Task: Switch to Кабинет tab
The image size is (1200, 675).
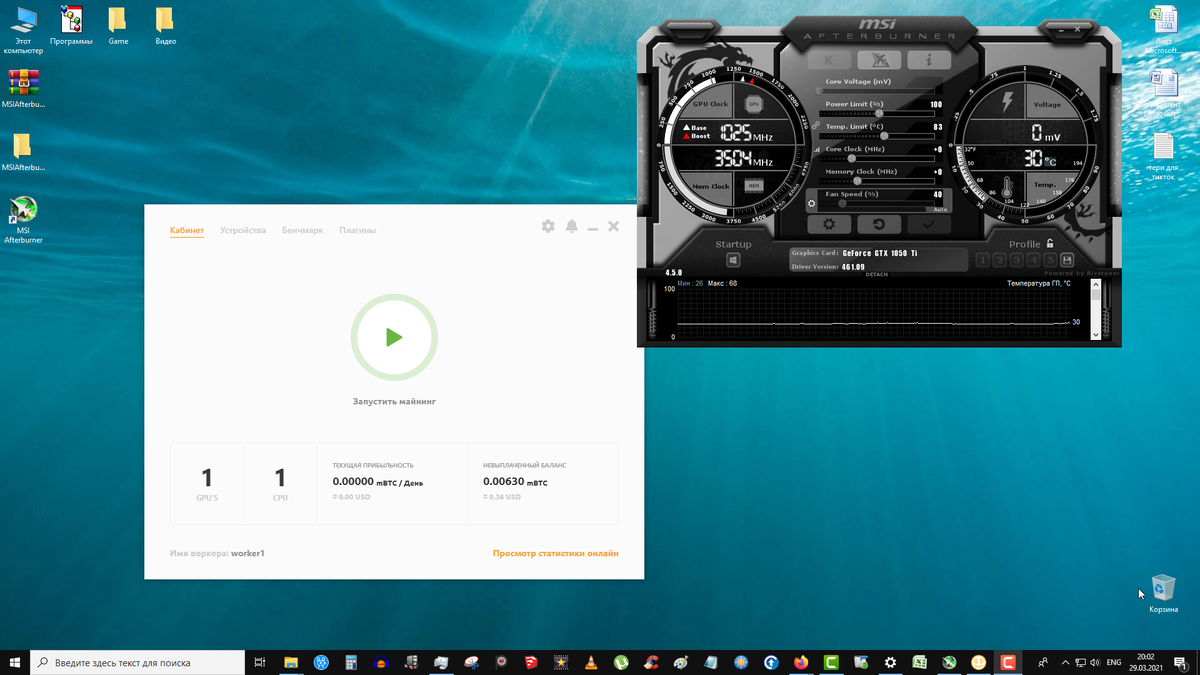Action: (187, 230)
